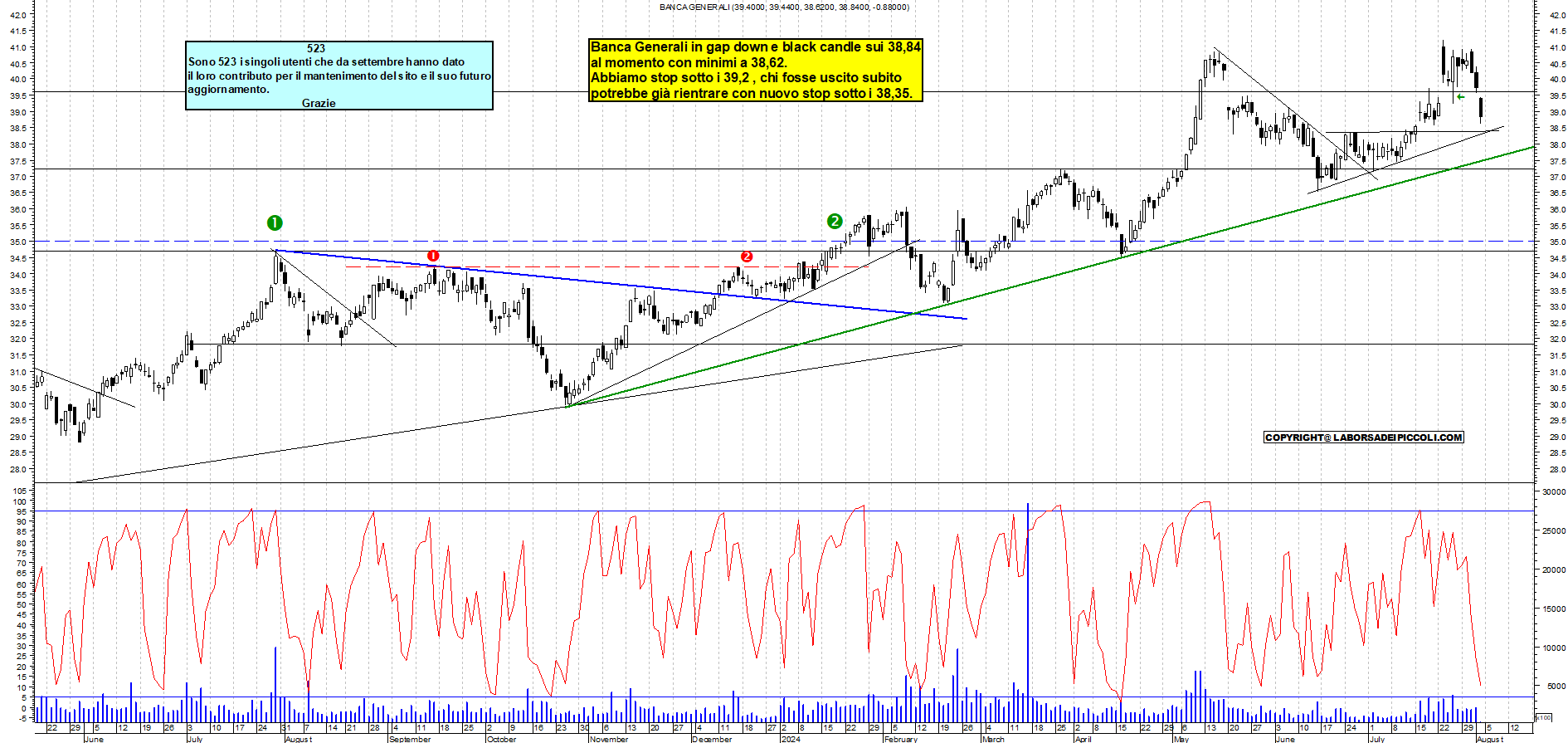
Task: Click the red circle marker numbered 2
Action: (x=747, y=257)
